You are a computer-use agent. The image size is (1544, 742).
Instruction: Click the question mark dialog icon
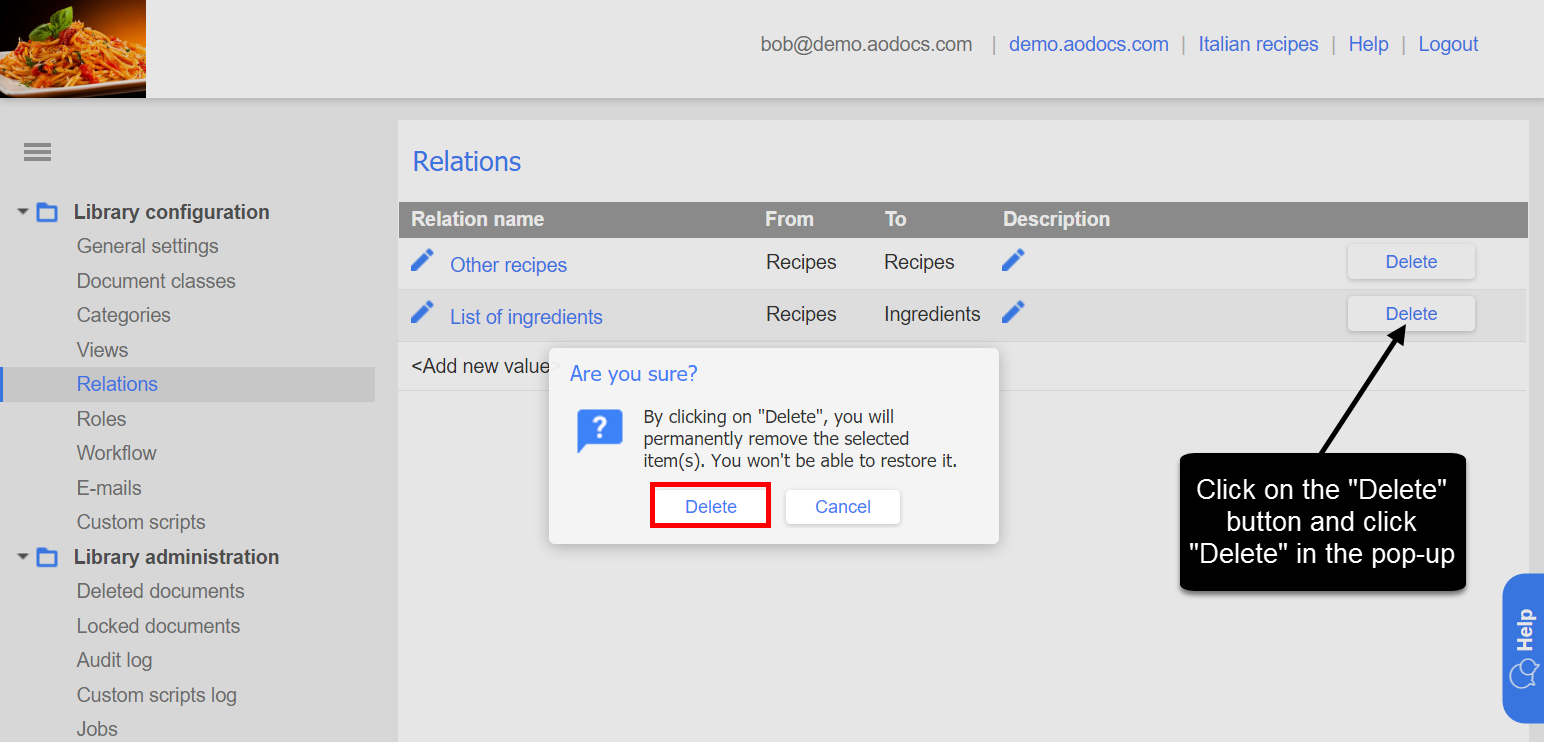[x=600, y=431]
